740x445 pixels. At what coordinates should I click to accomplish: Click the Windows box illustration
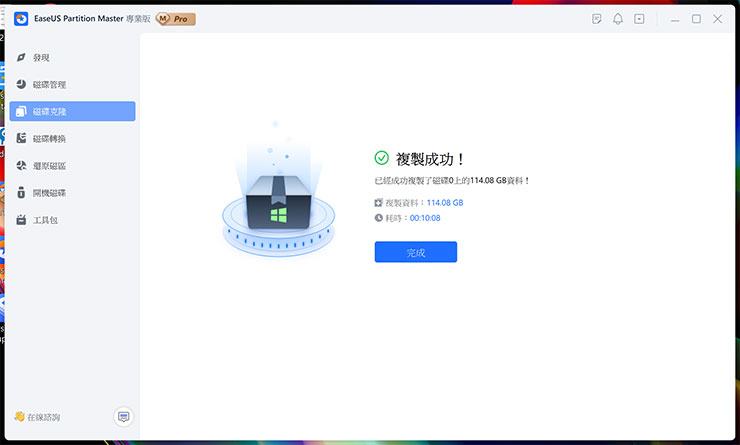coord(278,202)
